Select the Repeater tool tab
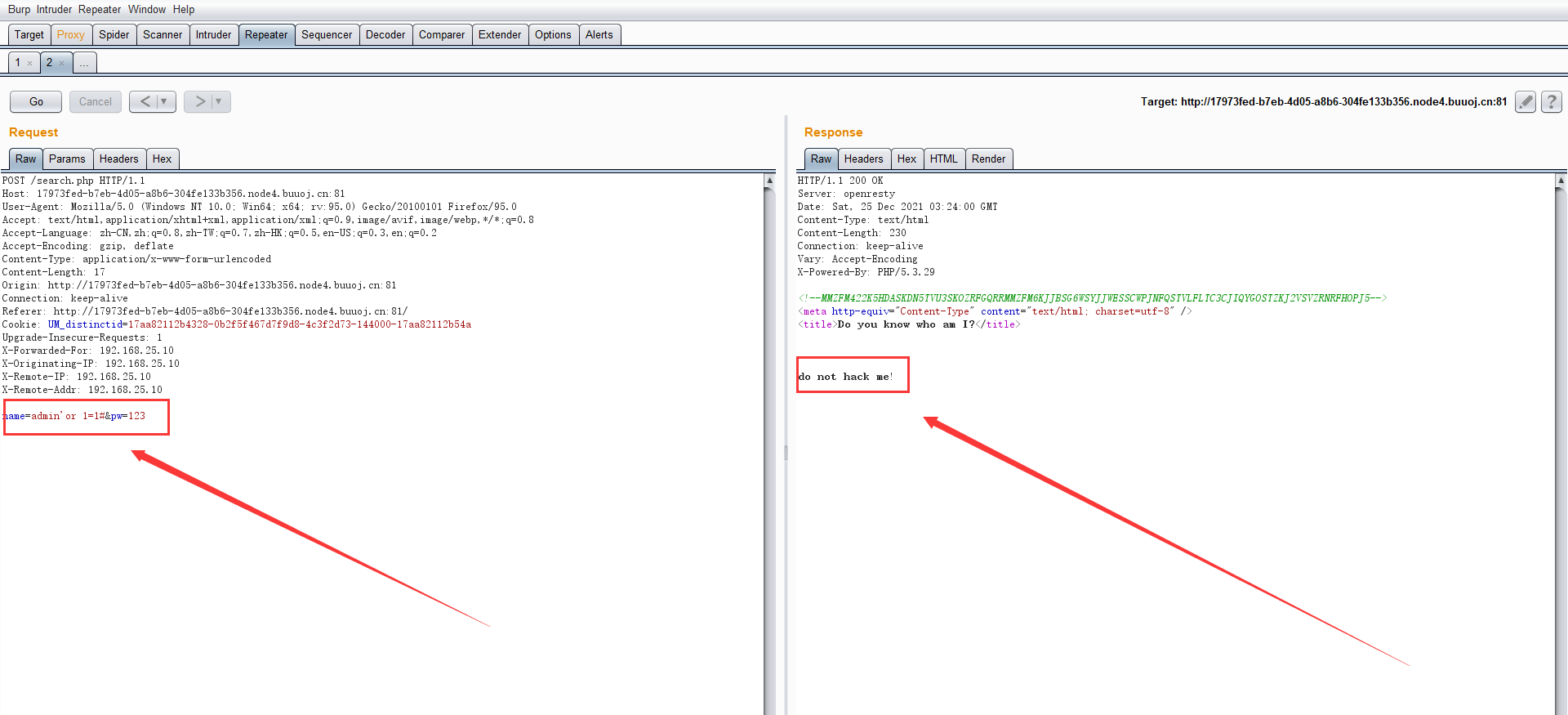The height and width of the screenshot is (715, 1568). [x=266, y=34]
